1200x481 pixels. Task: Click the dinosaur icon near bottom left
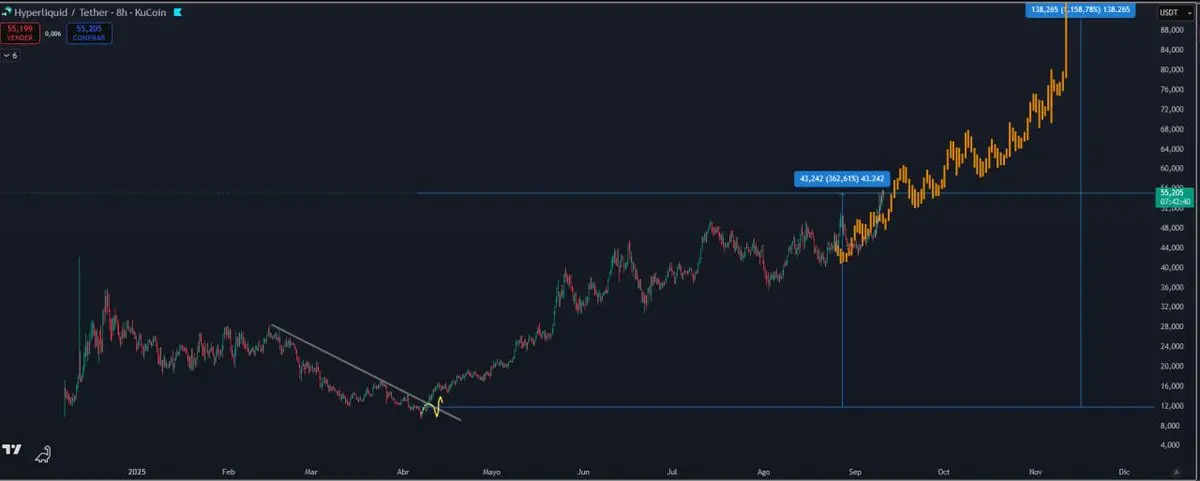[x=44, y=453]
